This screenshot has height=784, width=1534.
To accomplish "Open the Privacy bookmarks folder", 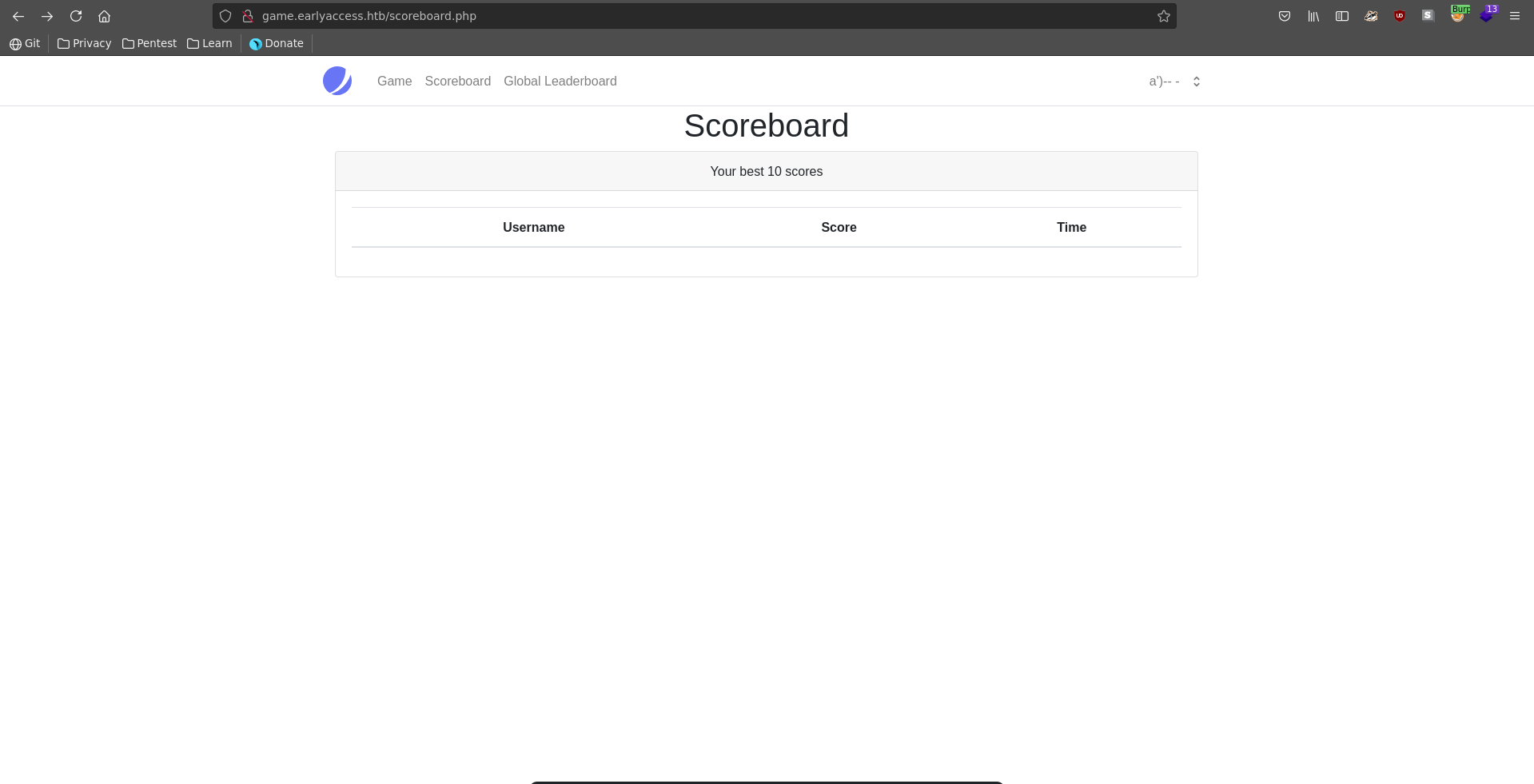I will tap(85, 43).
